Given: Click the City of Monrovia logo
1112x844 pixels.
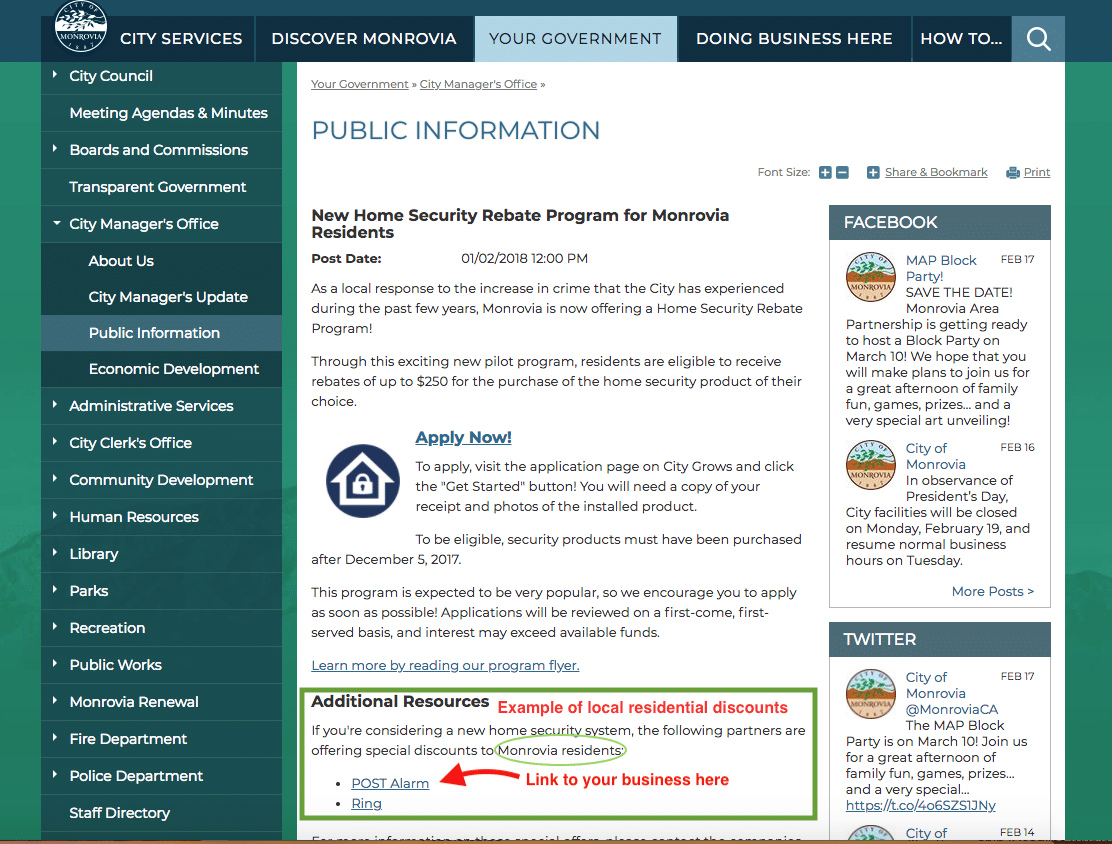Looking at the screenshot, I should (x=81, y=27).
